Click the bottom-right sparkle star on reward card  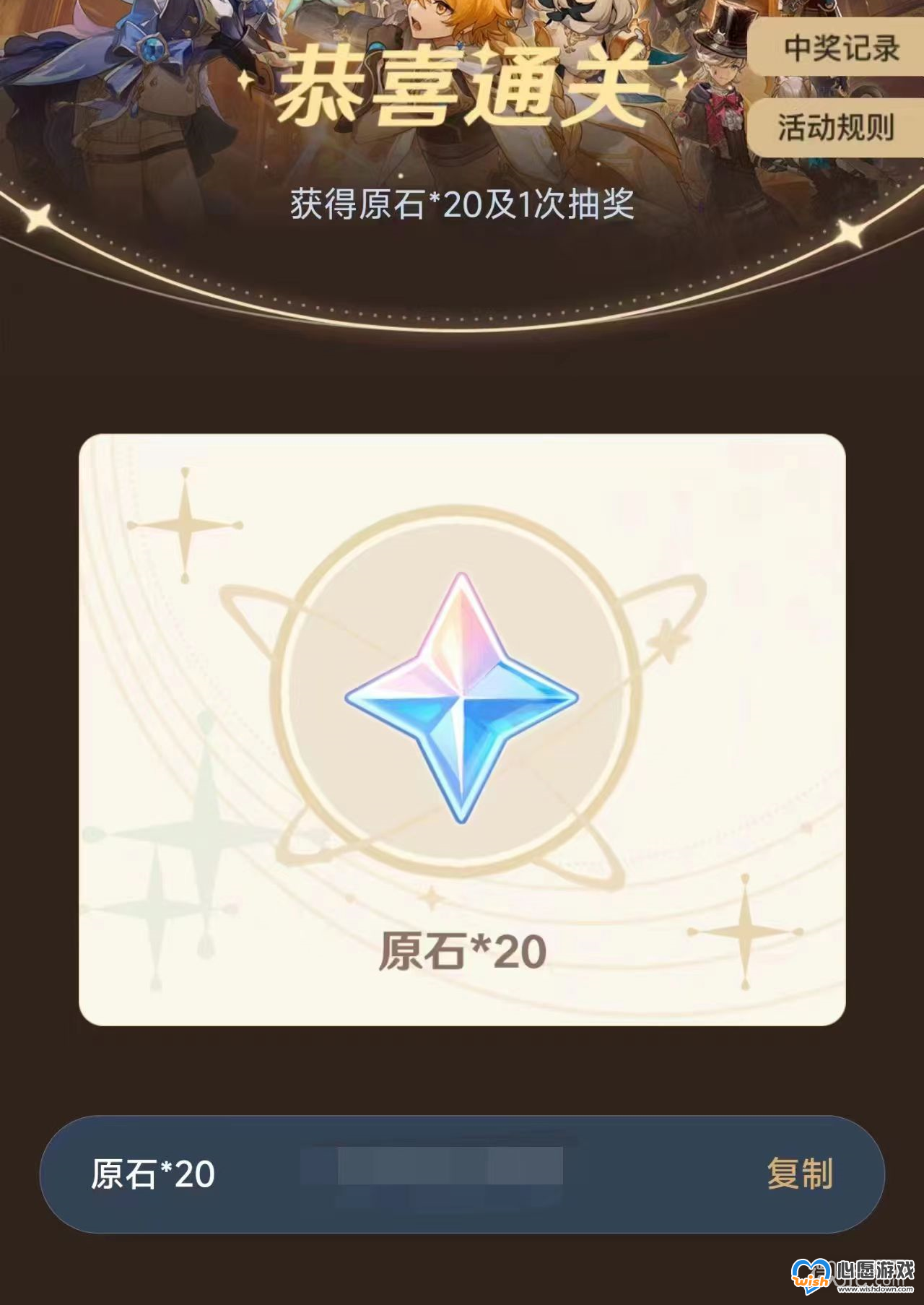click(x=746, y=932)
